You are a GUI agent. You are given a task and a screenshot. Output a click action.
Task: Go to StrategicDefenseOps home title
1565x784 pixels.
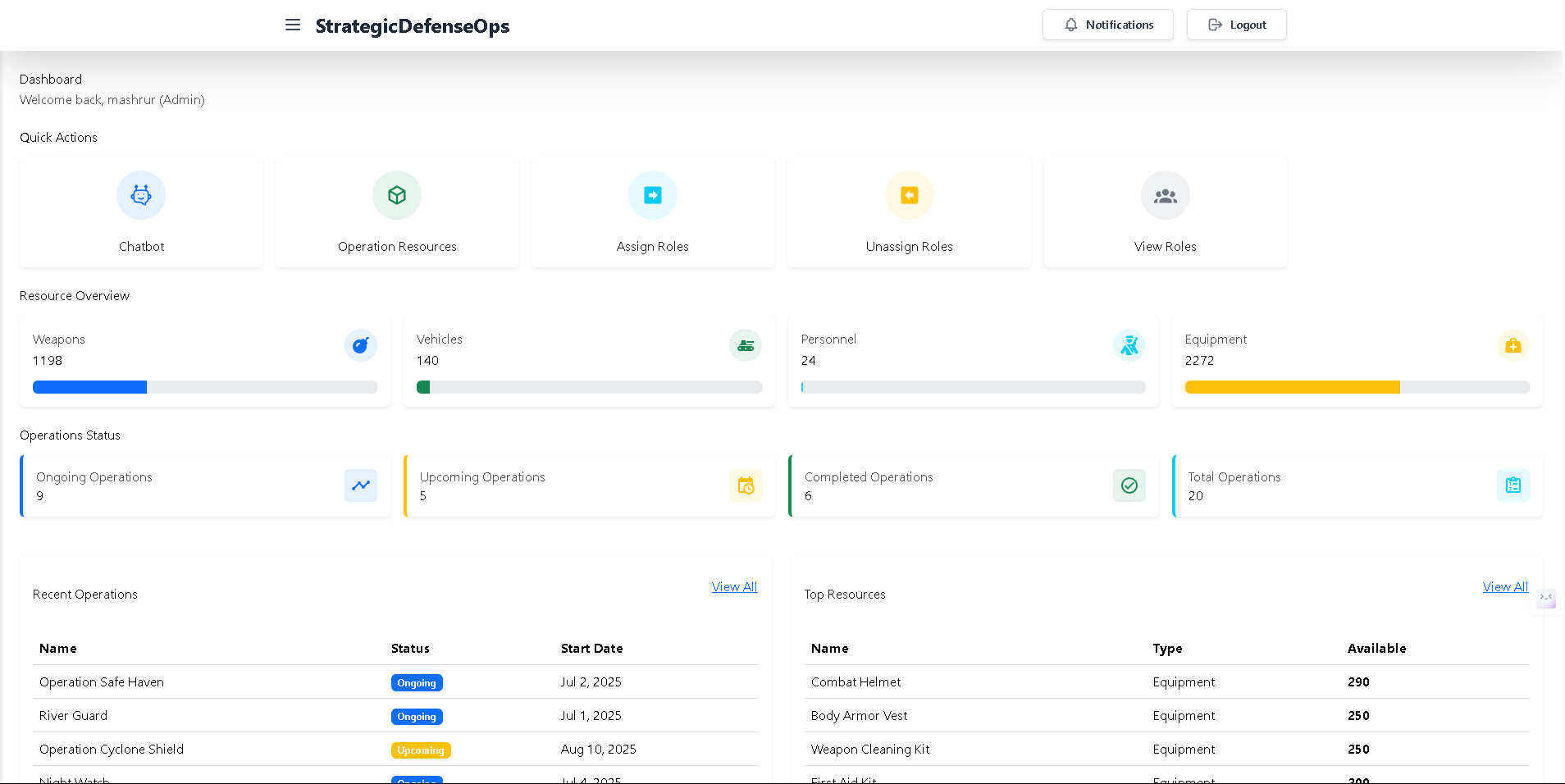413,26
